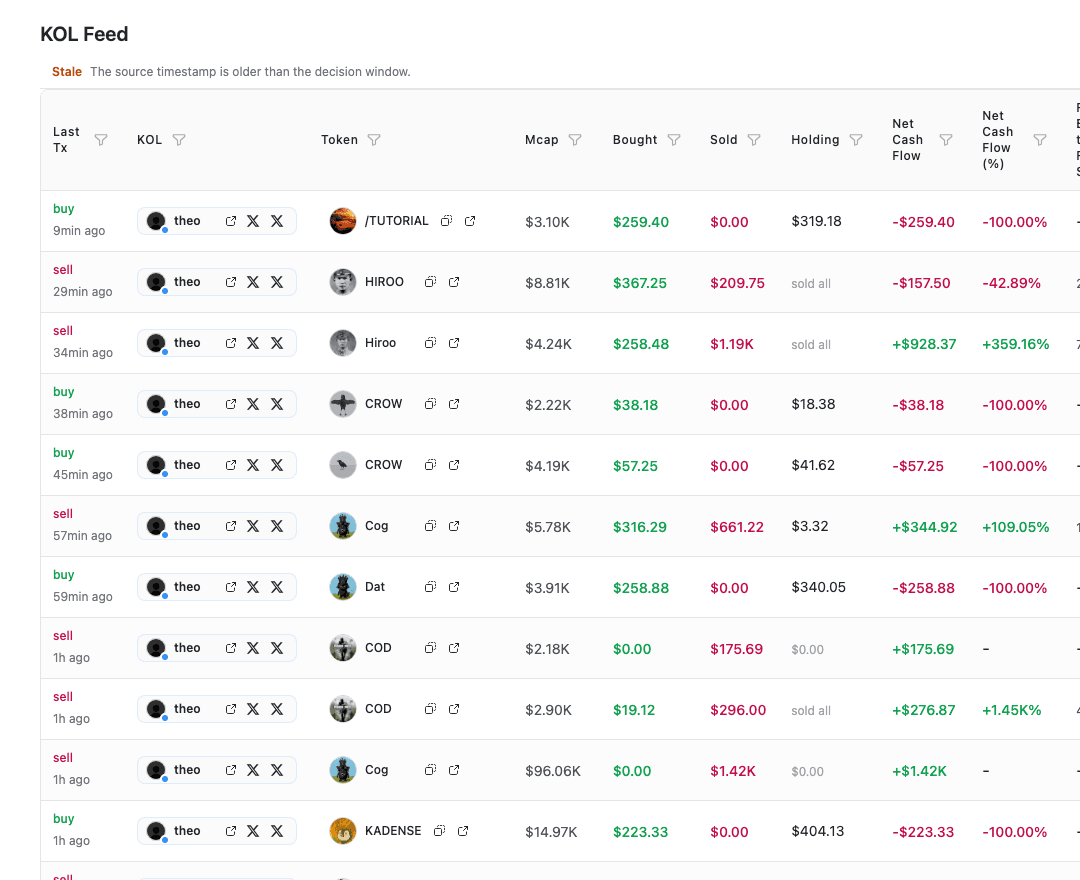The height and width of the screenshot is (880, 1080).
Task: Click the '57min ago' timestamp
Action: point(83,536)
